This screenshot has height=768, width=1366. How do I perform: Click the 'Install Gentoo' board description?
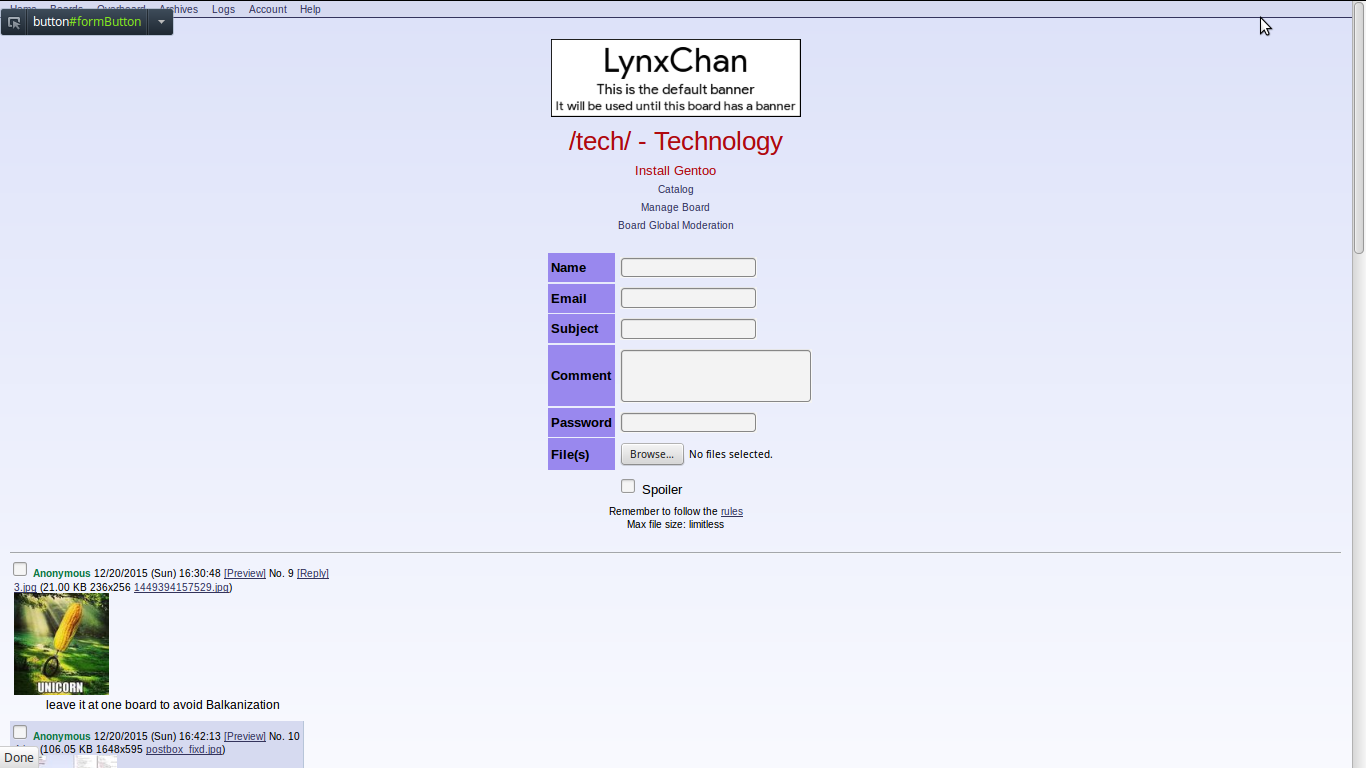pyautogui.click(x=676, y=171)
